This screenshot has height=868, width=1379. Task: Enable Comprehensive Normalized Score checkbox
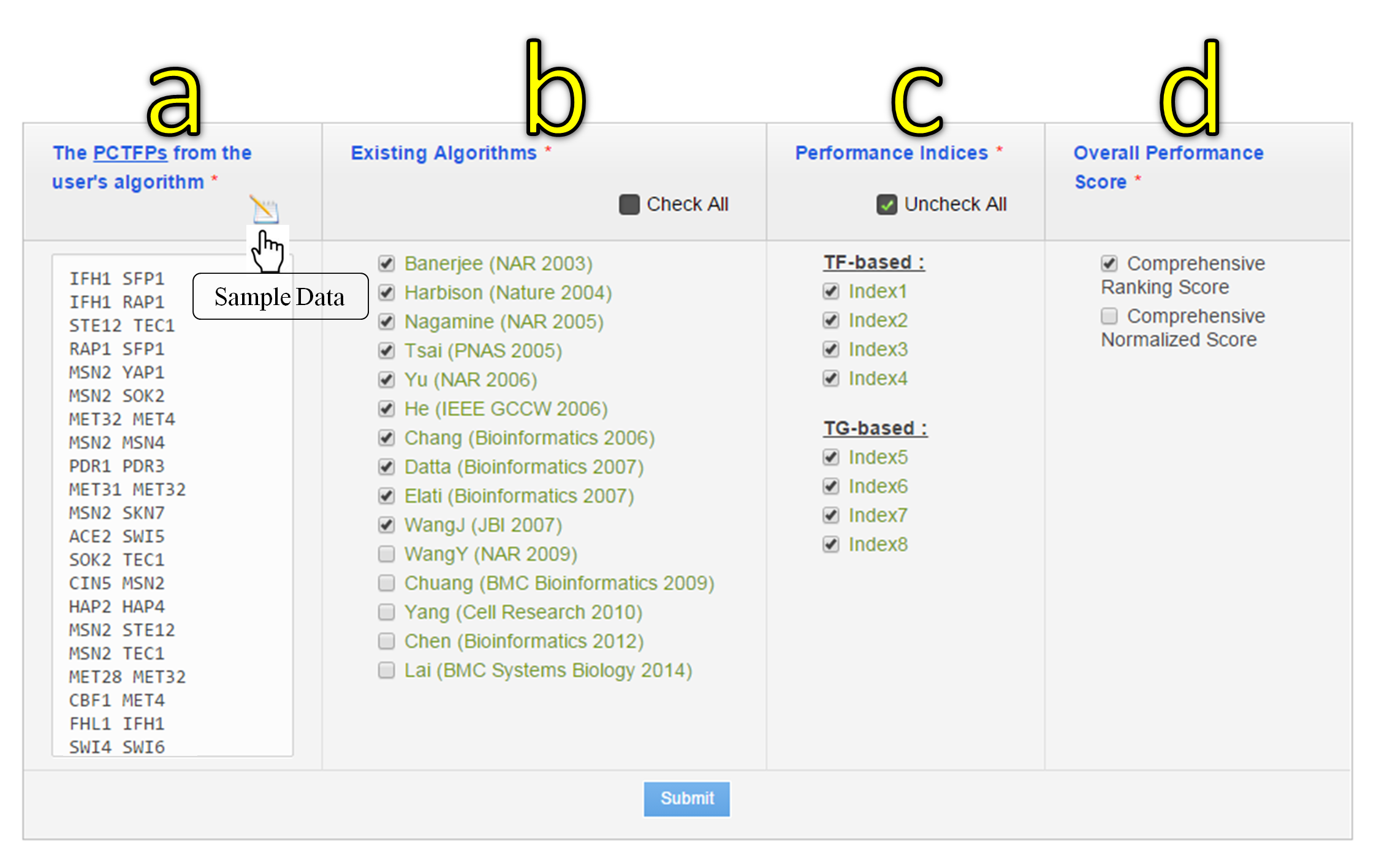(1109, 317)
